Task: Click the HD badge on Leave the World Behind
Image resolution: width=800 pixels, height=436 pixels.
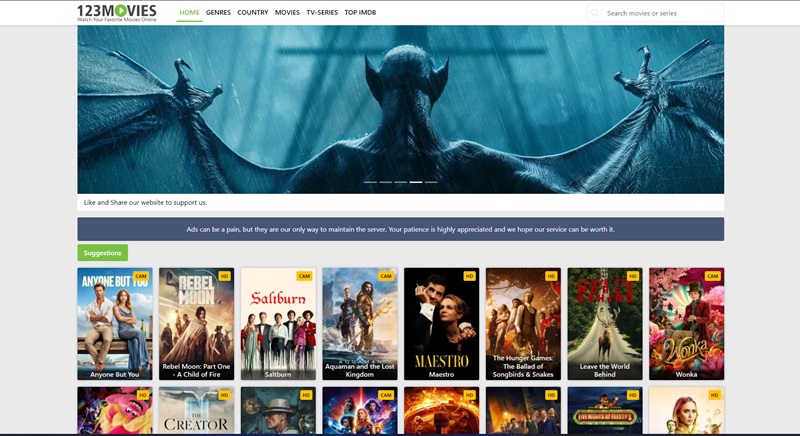Action: [x=633, y=276]
